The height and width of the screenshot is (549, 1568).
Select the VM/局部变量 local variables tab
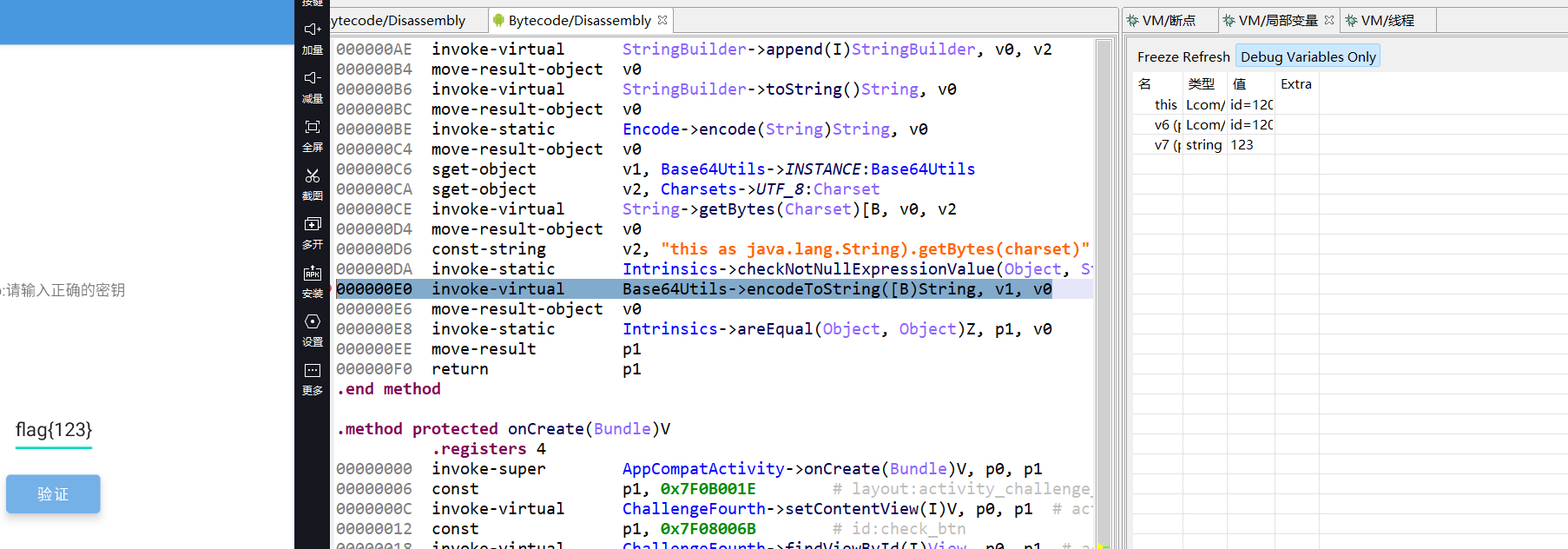1278,20
